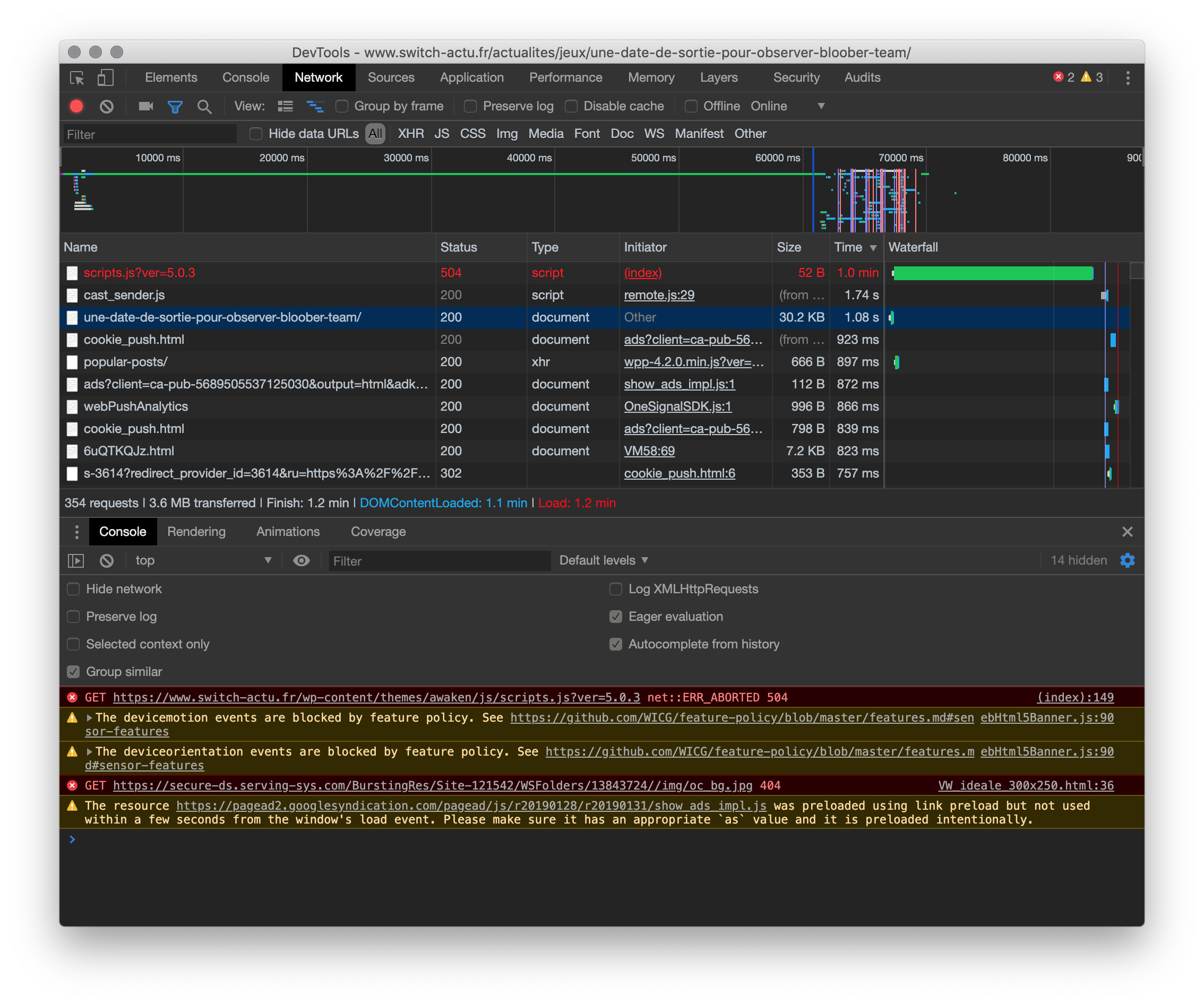Viewport: 1204px width, 1005px height.
Task: Show the console sidebar panel icon
Action: point(76,560)
